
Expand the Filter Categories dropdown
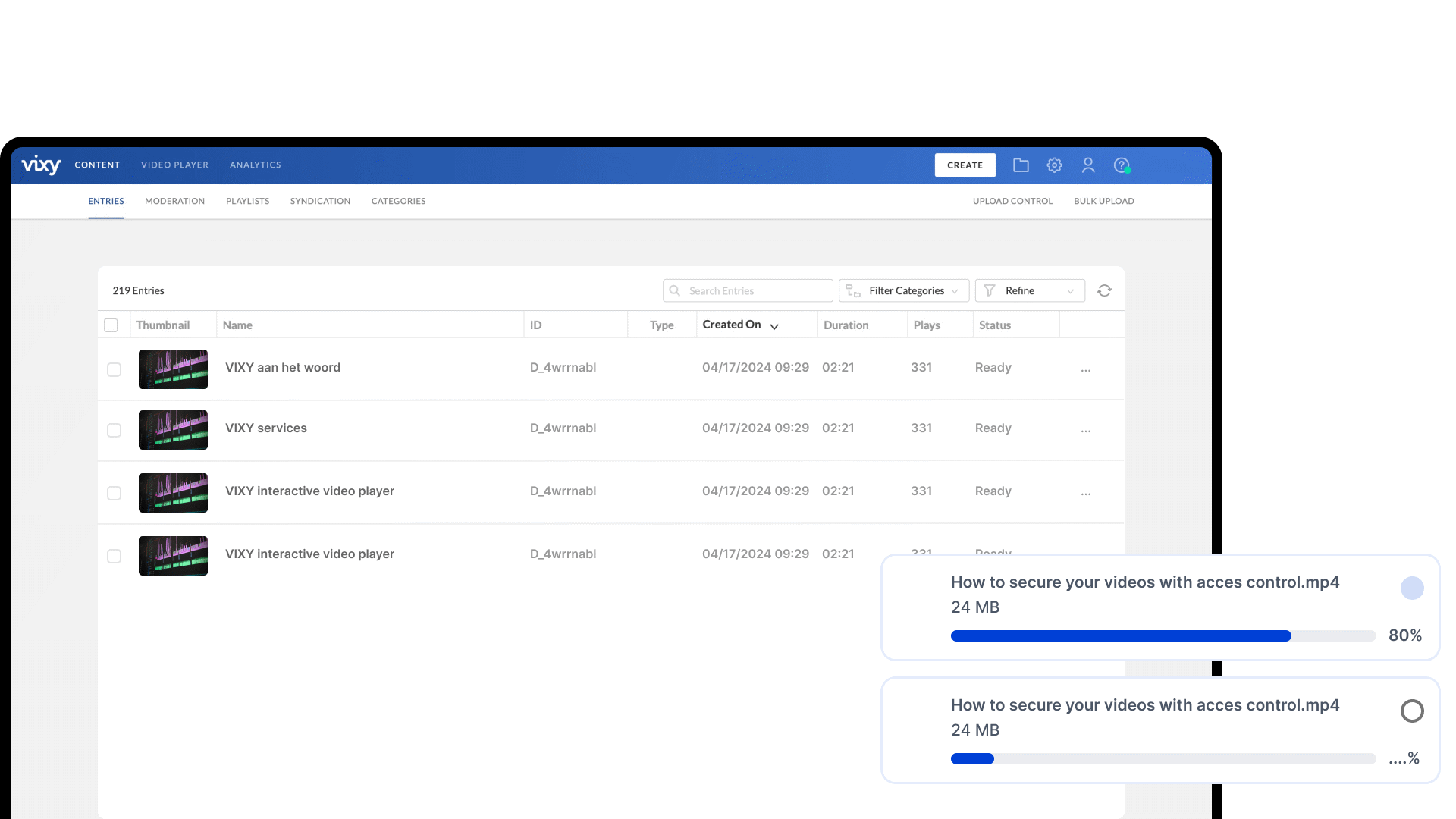pyautogui.click(x=904, y=290)
